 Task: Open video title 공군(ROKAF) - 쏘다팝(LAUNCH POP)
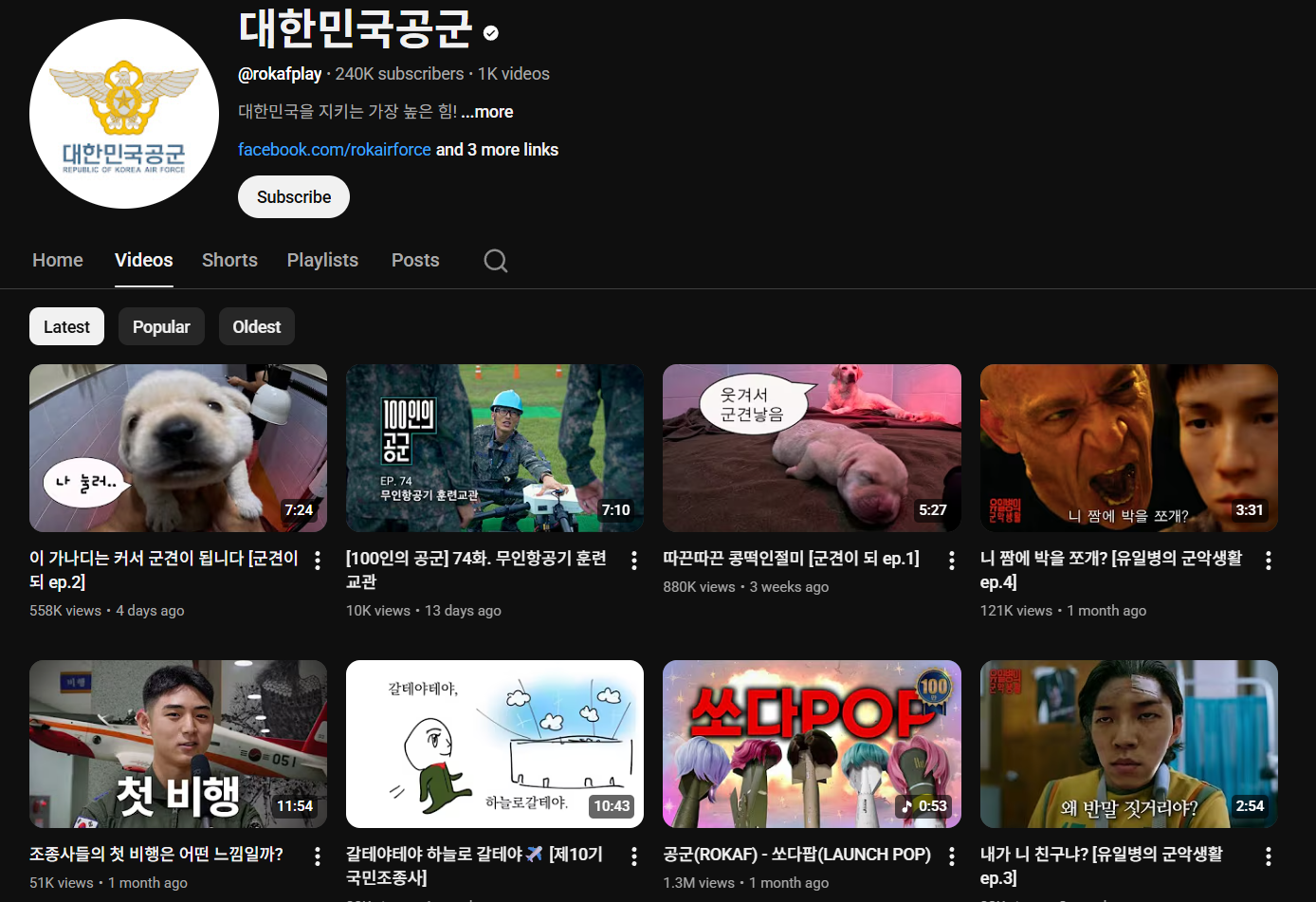(x=797, y=855)
